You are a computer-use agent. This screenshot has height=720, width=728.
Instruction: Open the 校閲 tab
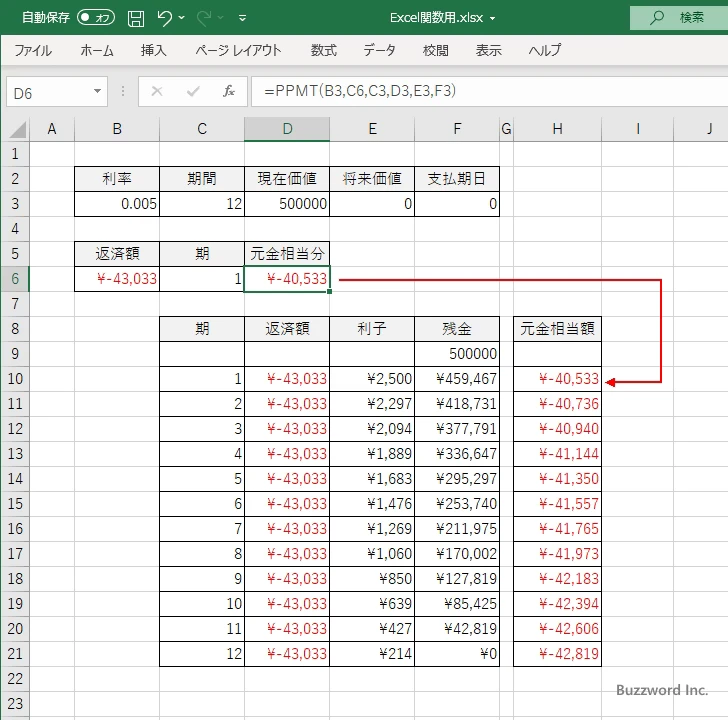tap(436, 50)
